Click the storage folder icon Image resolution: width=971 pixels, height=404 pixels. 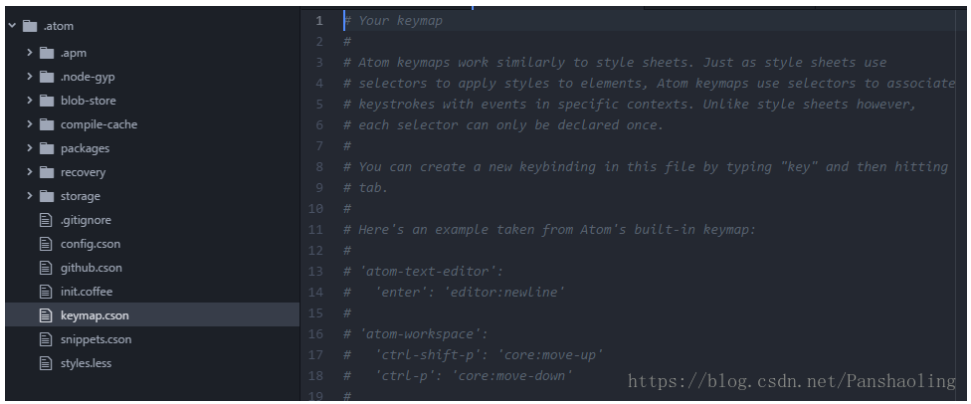pos(46,196)
